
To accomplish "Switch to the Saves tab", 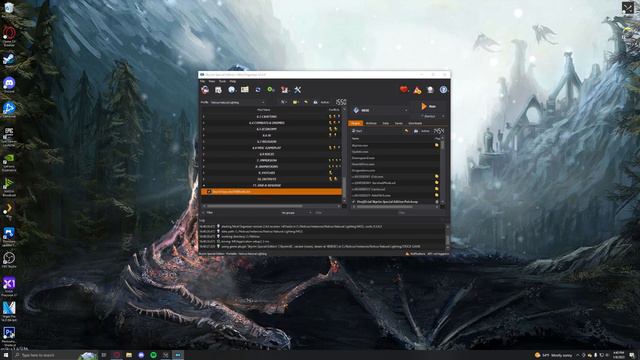I will 398,123.
